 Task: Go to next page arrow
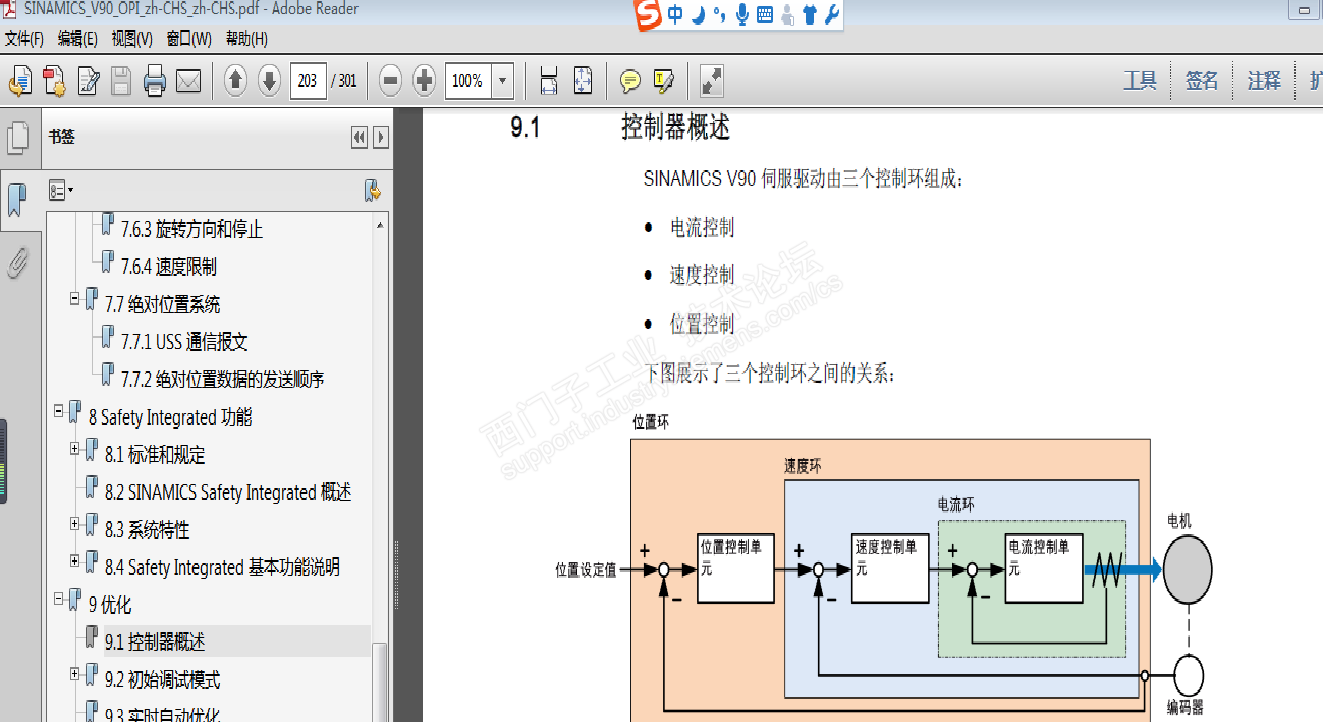[x=269, y=80]
